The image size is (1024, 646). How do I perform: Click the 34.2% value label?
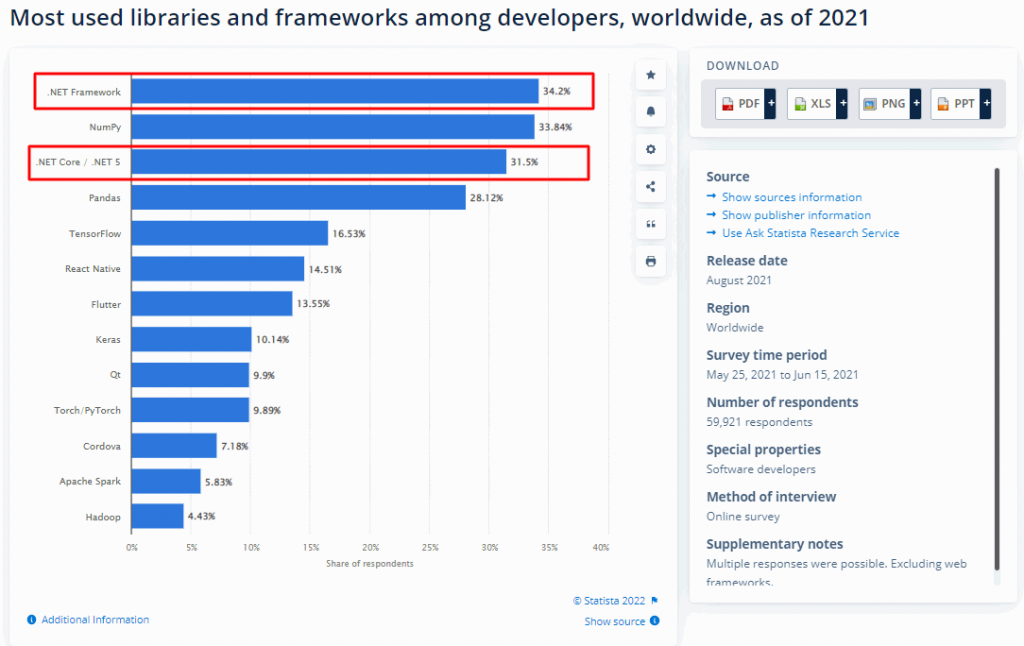coord(556,91)
